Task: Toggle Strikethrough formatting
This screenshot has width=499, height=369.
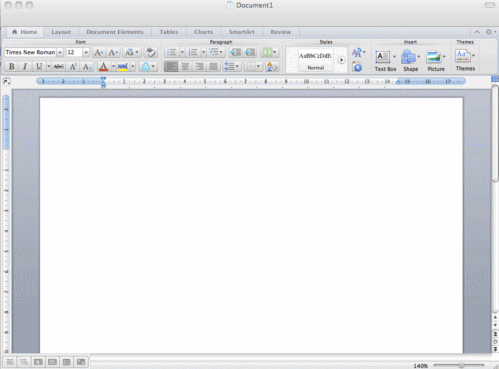Action: (x=59, y=67)
